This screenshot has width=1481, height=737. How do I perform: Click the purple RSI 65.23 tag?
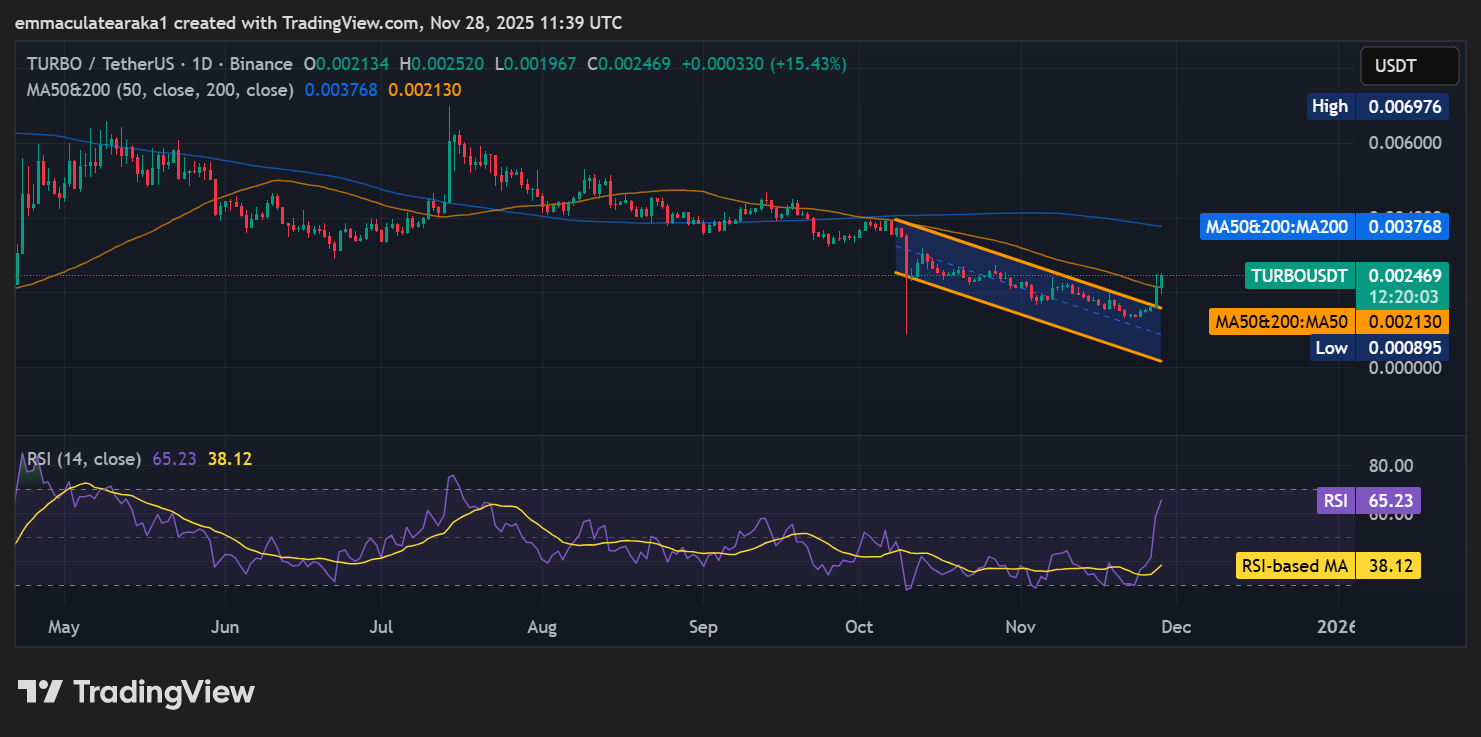1369,501
